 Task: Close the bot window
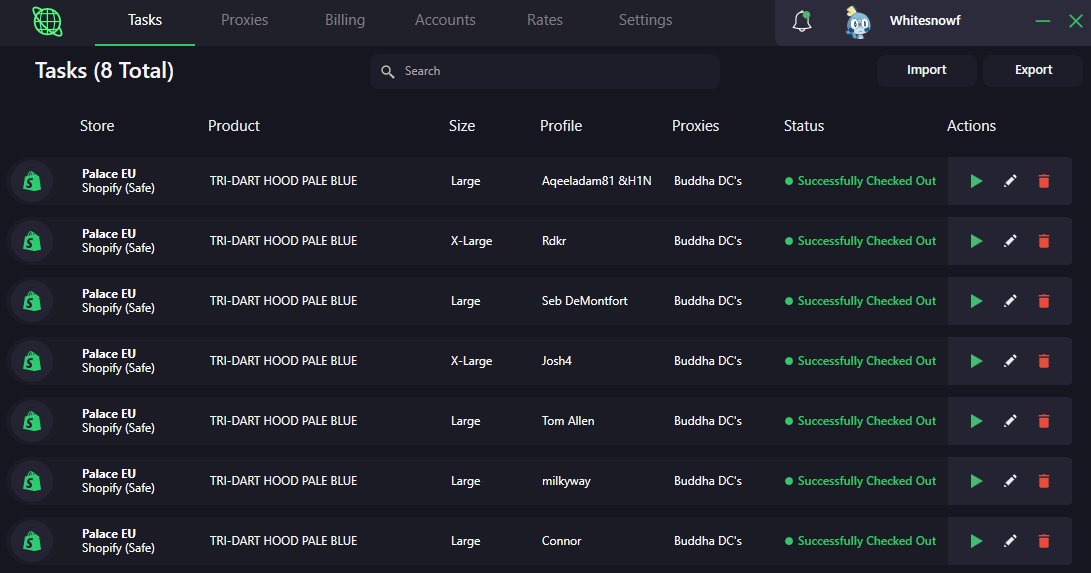tap(1076, 22)
